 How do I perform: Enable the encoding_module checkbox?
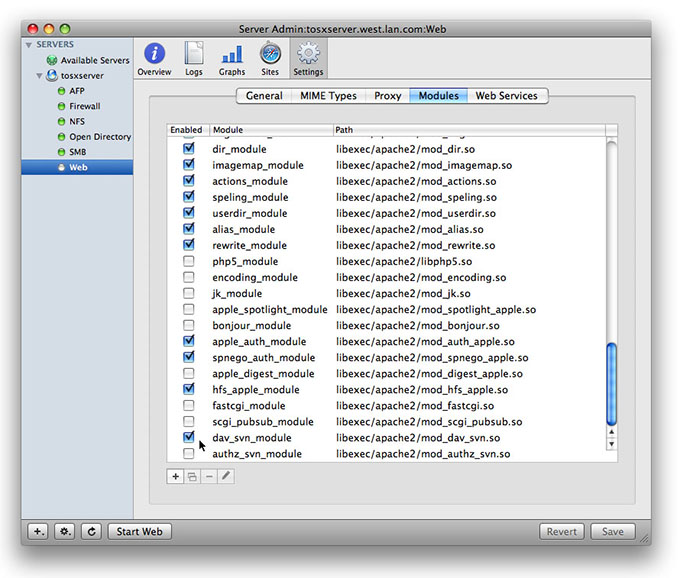pyautogui.click(x=189, y=277)
